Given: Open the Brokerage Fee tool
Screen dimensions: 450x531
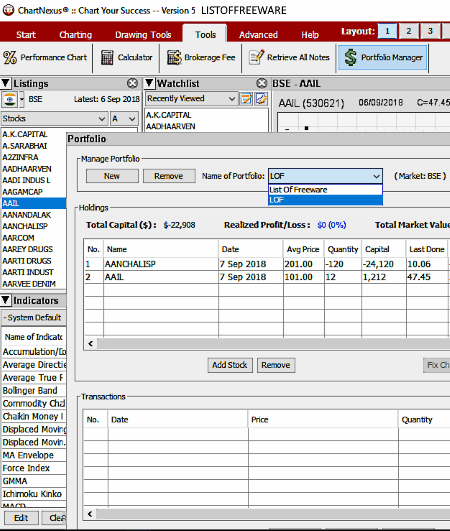Looking at the screenshot, I should point(201,58).
